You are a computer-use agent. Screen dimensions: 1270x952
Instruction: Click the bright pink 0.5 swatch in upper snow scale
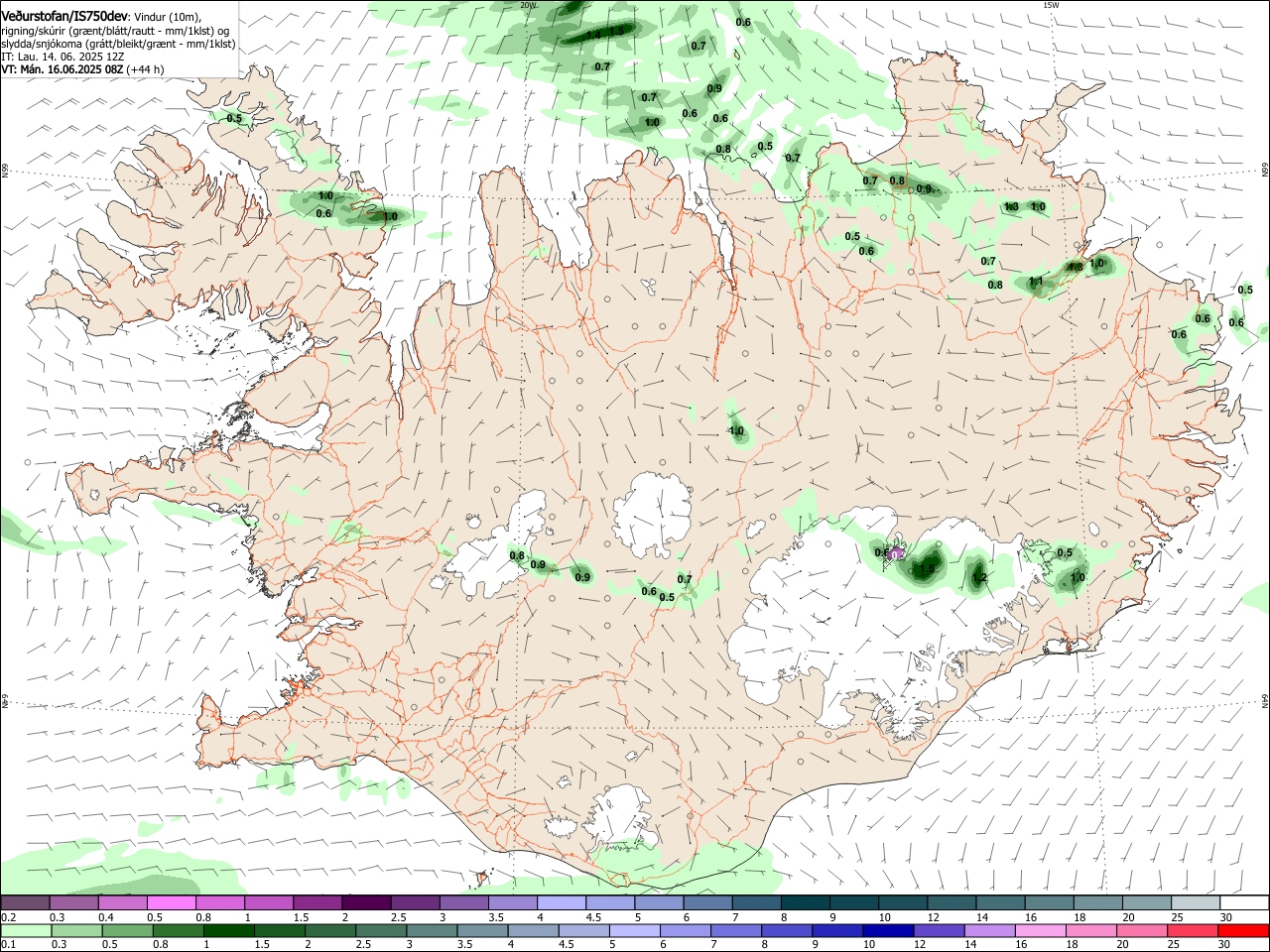[x=171, y=903]
